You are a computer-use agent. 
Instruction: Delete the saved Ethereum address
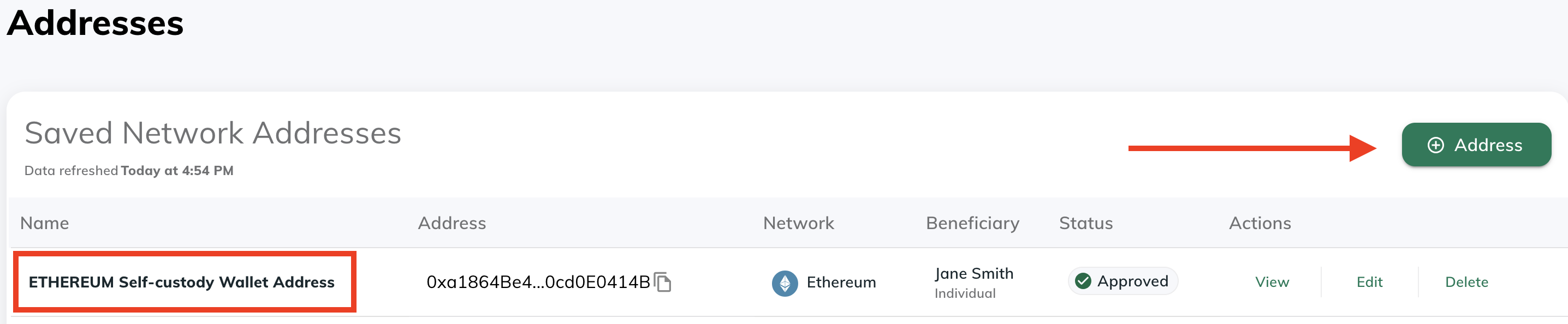[x=1466, y=282]
